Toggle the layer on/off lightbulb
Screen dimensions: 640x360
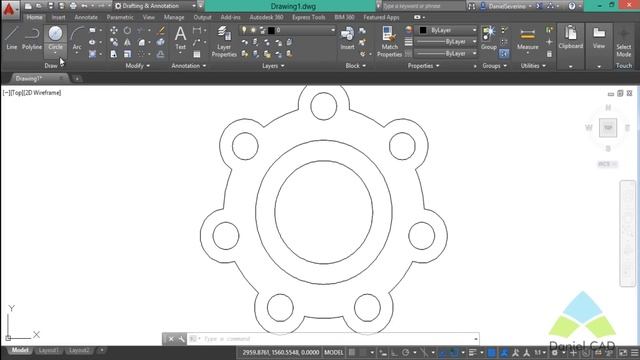point(244,30)
